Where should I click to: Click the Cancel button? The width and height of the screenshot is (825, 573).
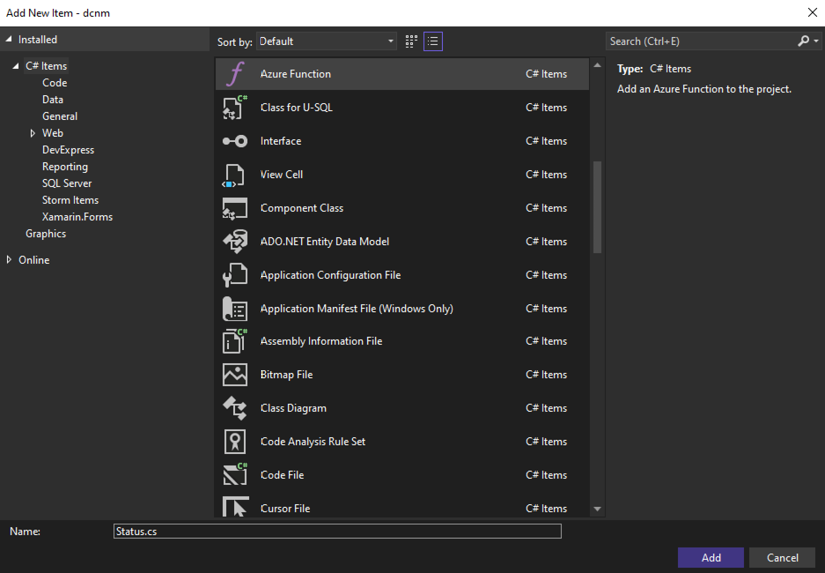point(782,558)
